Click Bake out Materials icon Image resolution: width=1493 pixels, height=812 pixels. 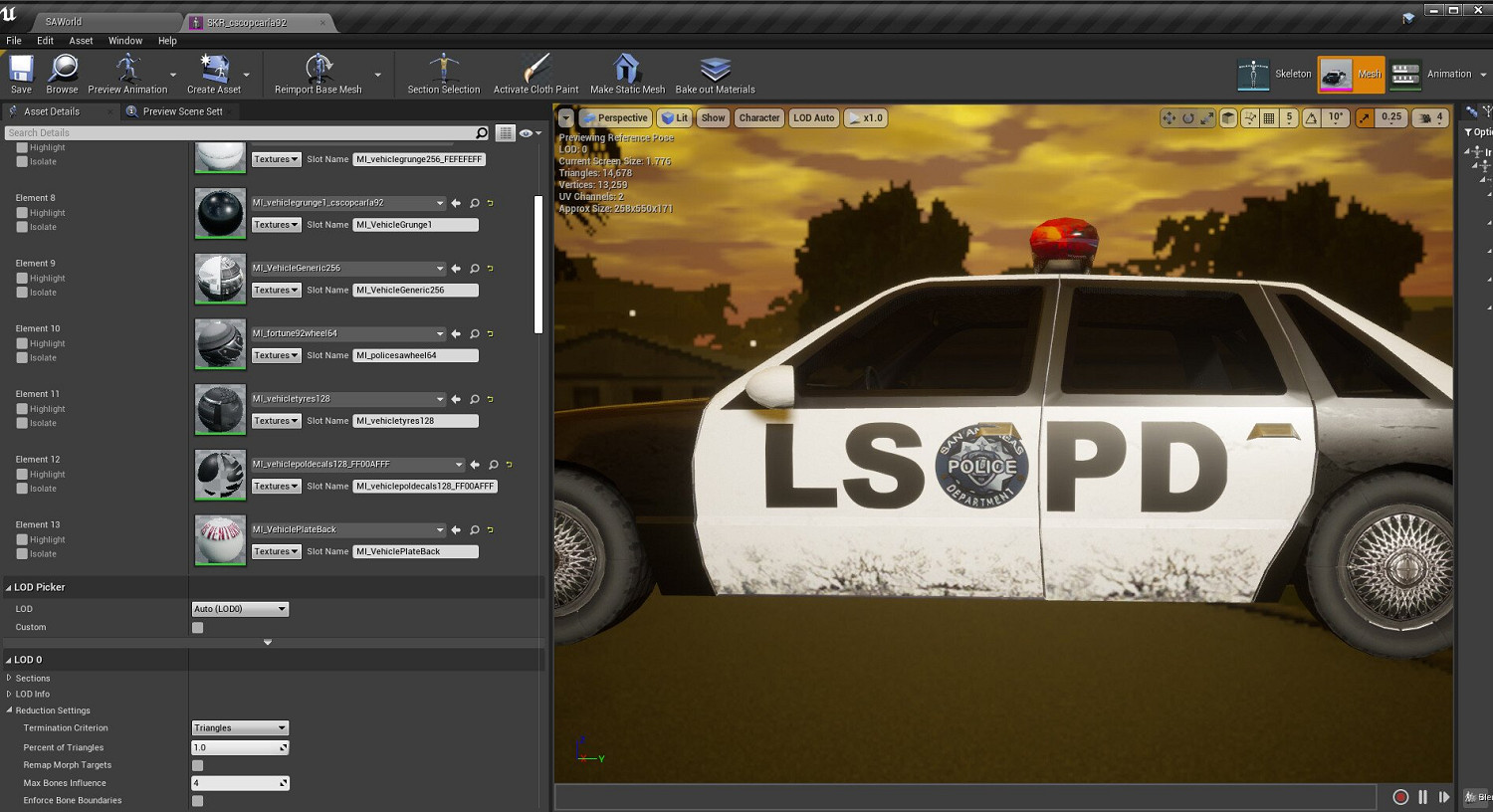715,70
